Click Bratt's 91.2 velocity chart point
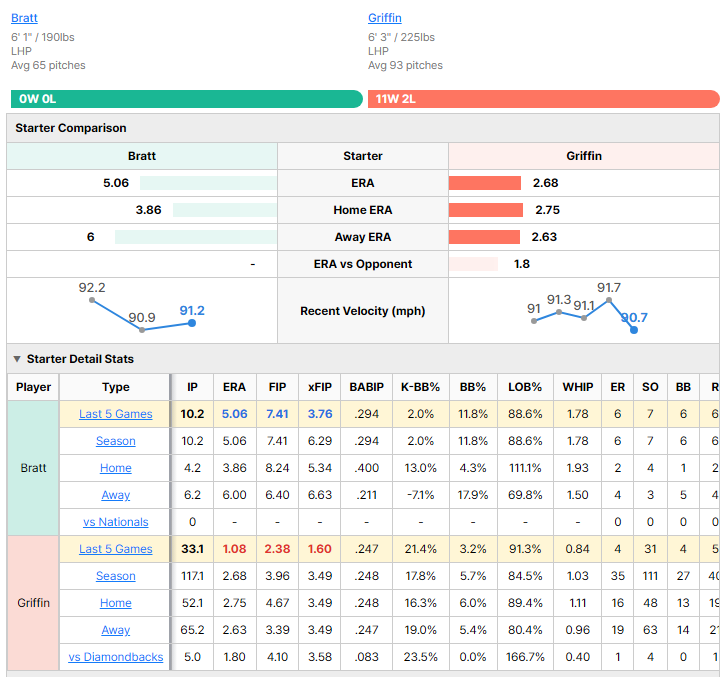This screenshot has width=726, height=677. coord(192,323)
